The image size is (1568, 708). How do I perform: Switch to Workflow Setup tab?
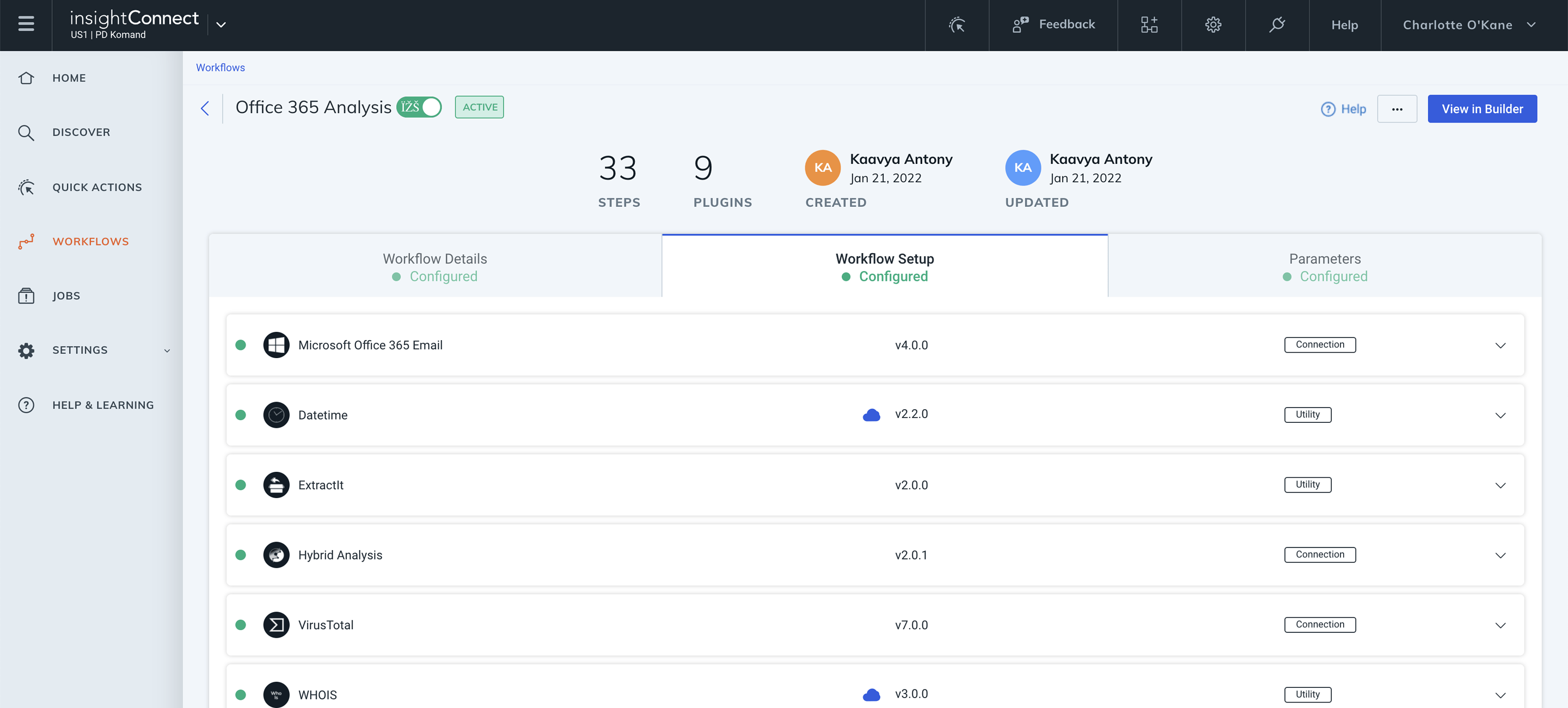884,267
